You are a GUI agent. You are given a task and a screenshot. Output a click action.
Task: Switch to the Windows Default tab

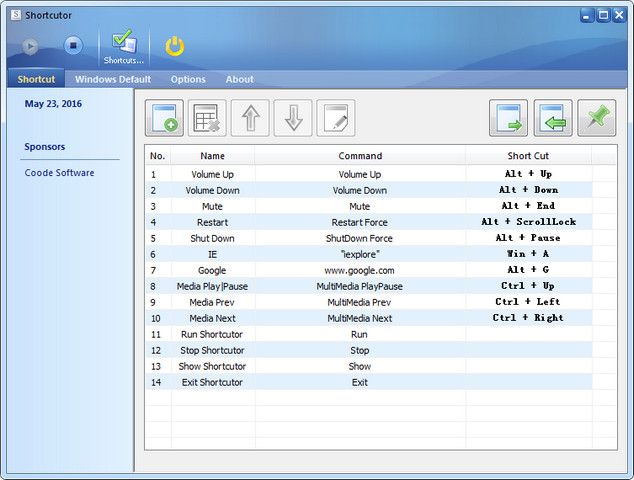click(113, 79)
